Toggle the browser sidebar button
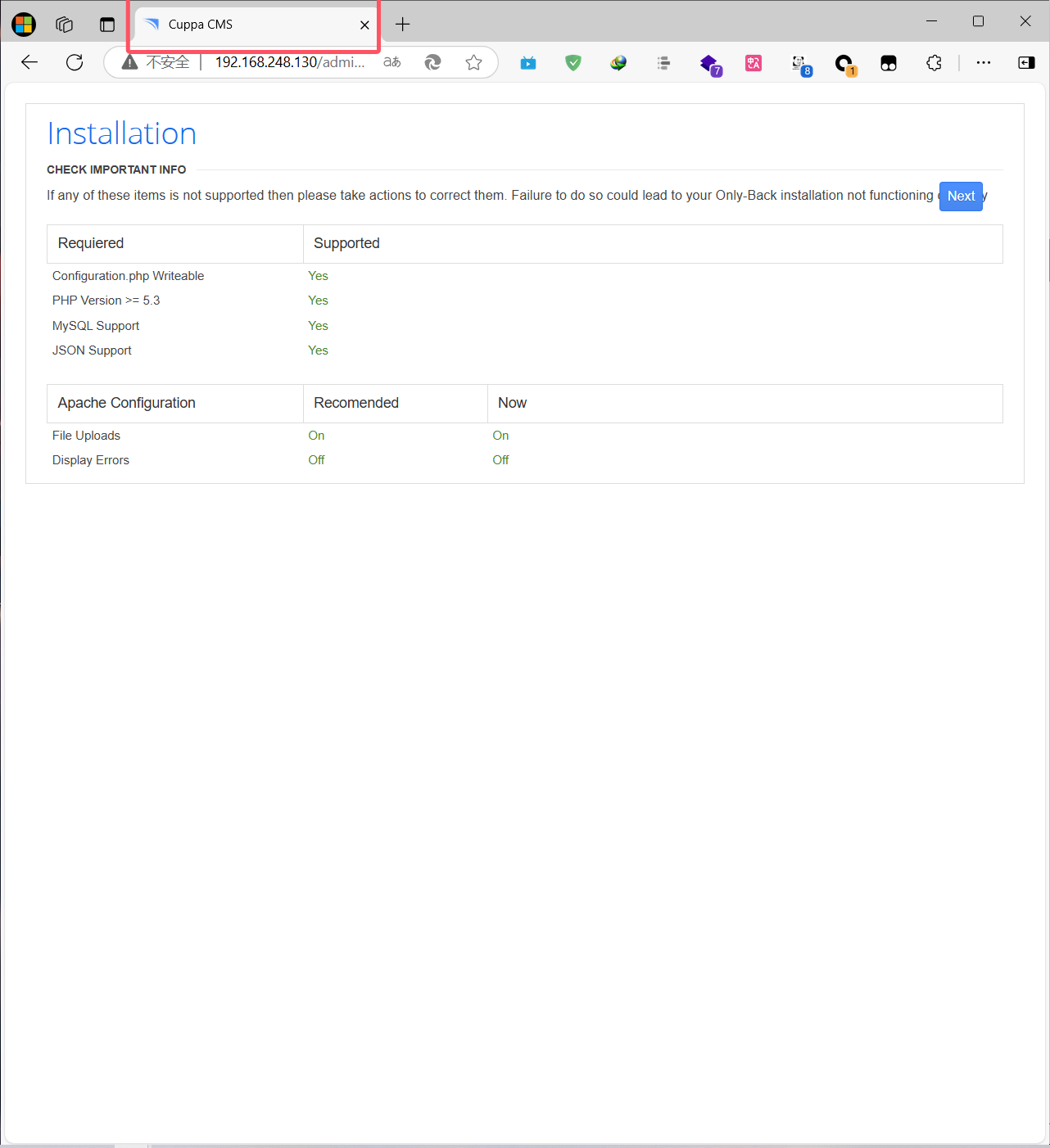 click(x=1025, y=63)
